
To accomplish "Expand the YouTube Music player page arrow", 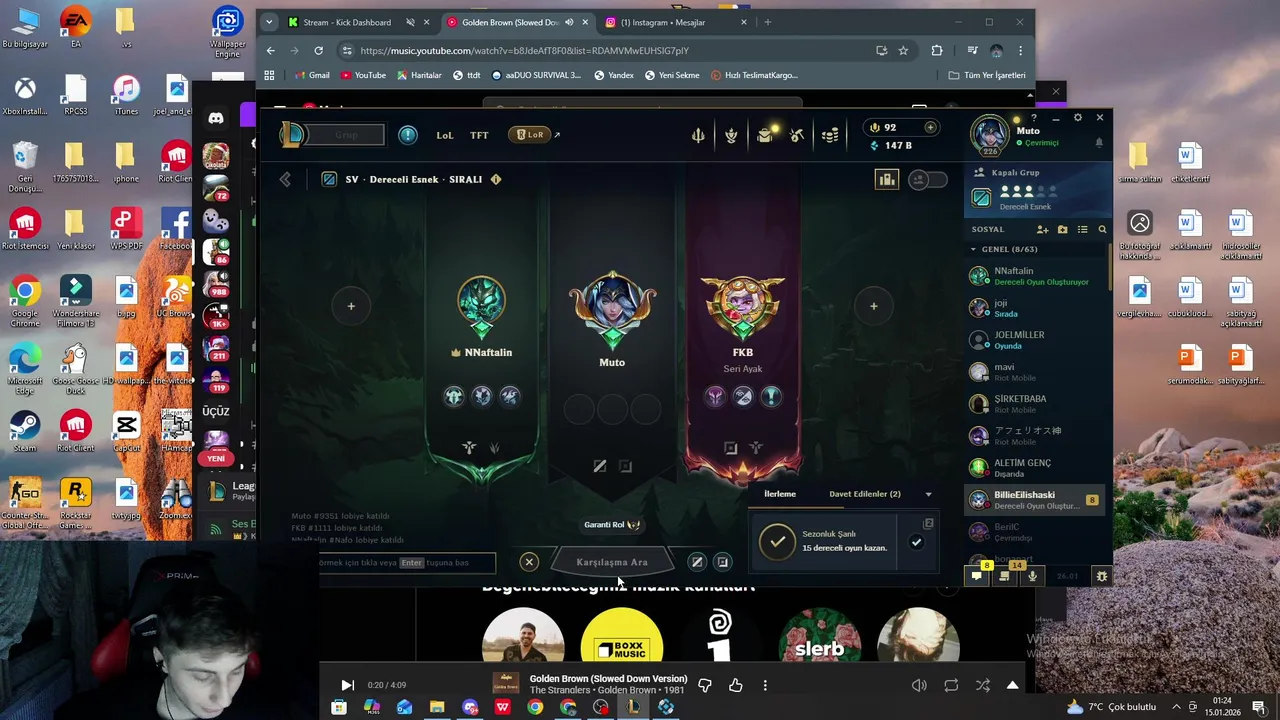I will [1012, 685].
